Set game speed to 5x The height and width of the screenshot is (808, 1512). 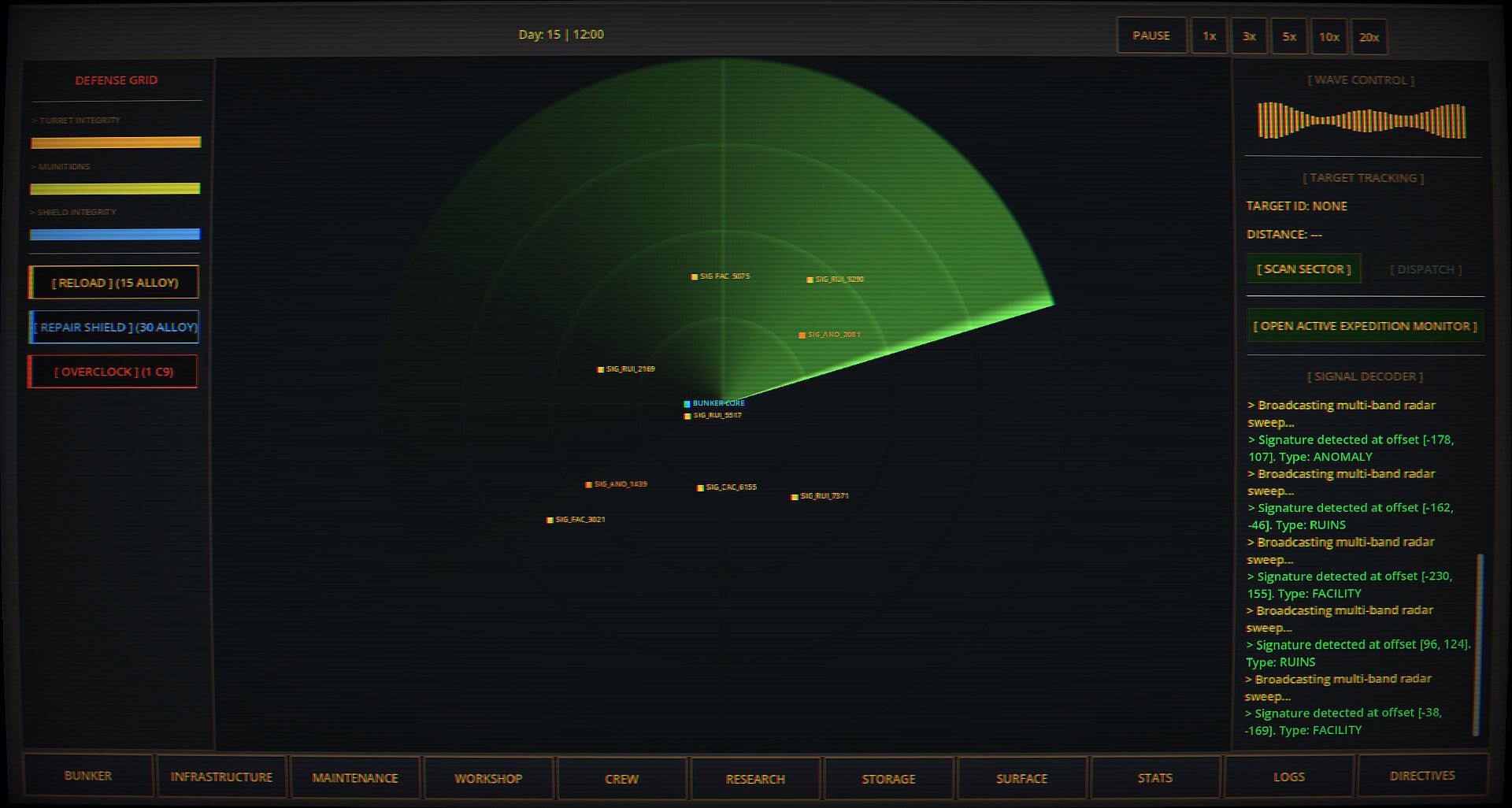(x=1289, y=37)
